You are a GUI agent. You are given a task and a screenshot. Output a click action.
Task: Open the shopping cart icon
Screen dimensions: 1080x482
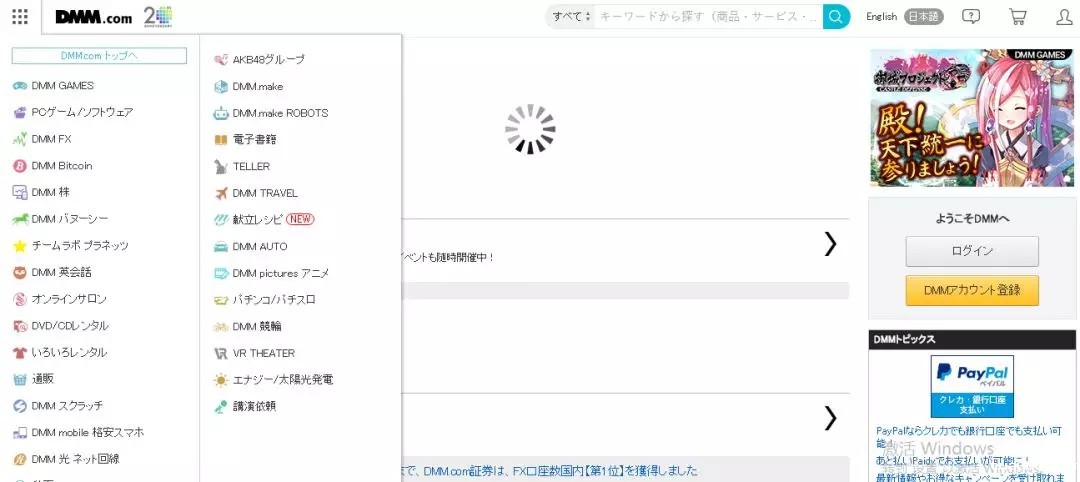[1018, 17]
